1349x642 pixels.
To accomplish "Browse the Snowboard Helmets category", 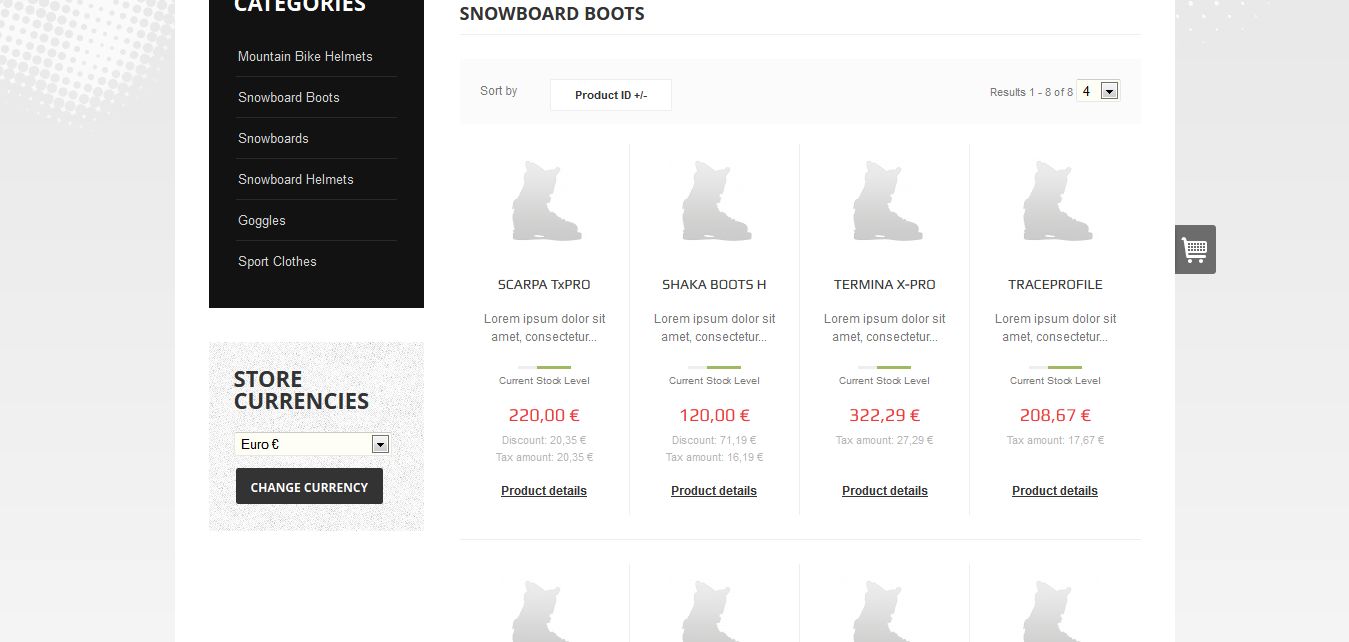I will [296, 179].
